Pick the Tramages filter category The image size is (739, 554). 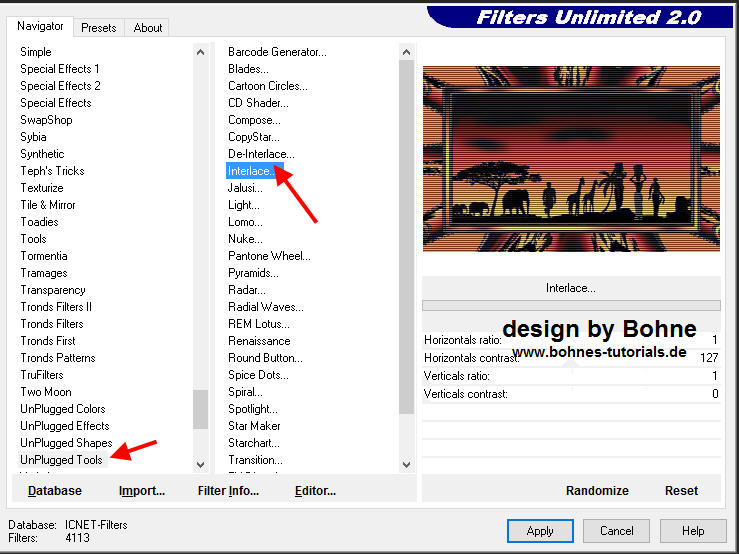coord(44,273)
